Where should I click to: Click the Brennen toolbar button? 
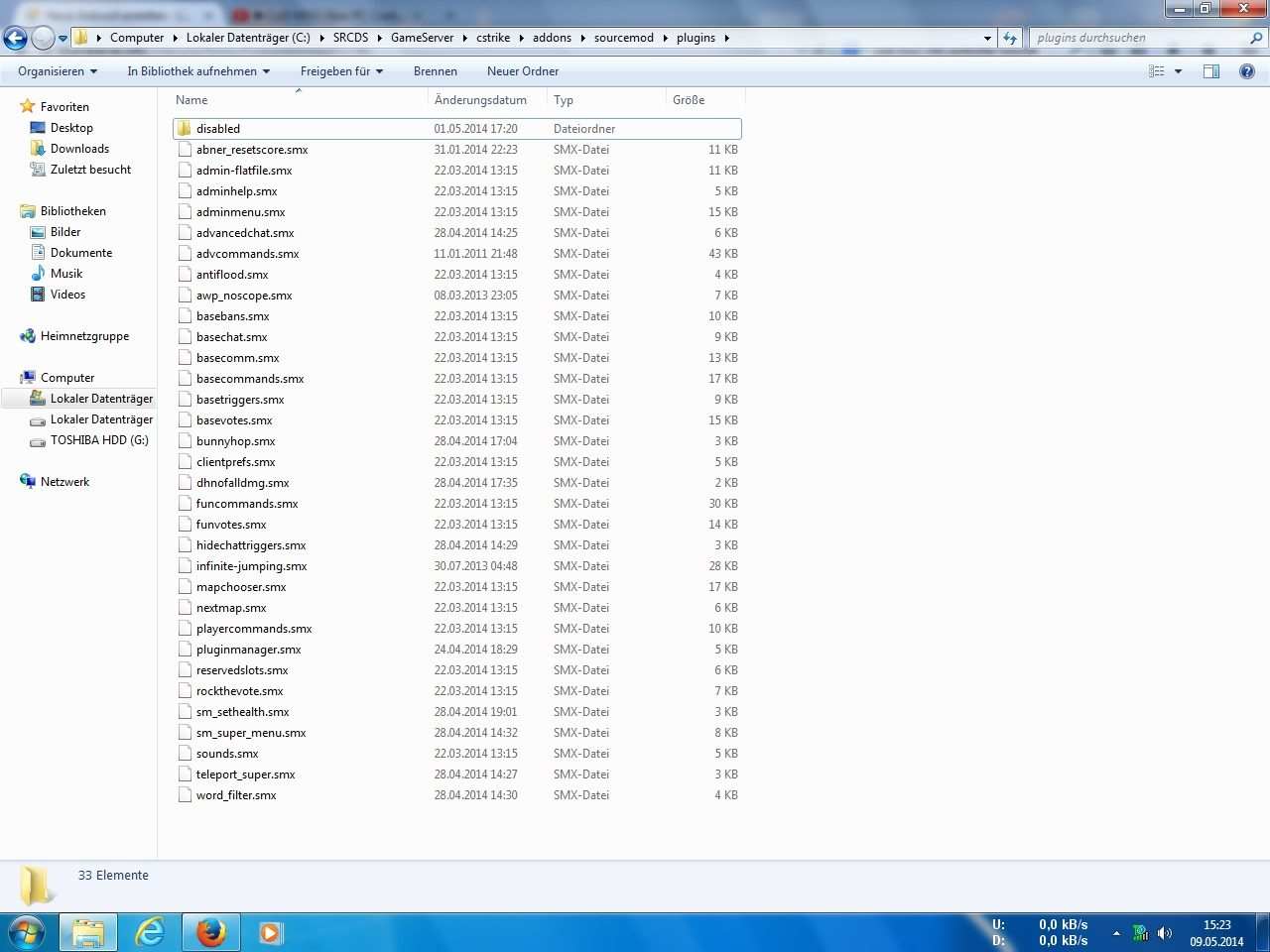(x=436, y=71)
